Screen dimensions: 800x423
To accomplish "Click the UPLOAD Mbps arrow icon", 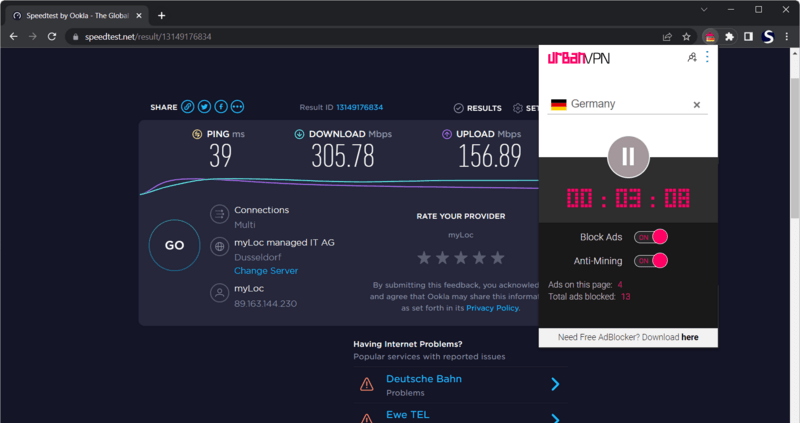I will coord(447,134).
